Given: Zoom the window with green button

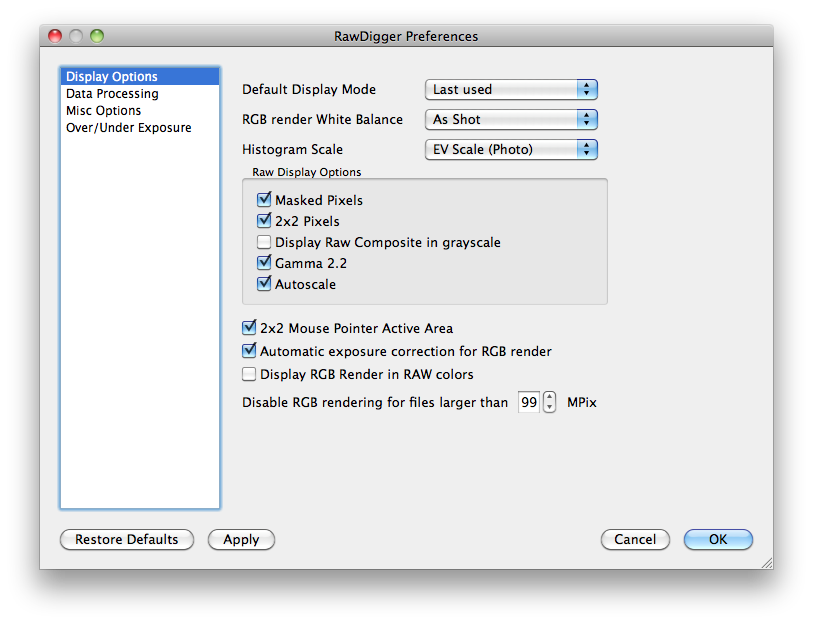Looking at the screenshot, I should pyautogui.click(x=97, y=36).
